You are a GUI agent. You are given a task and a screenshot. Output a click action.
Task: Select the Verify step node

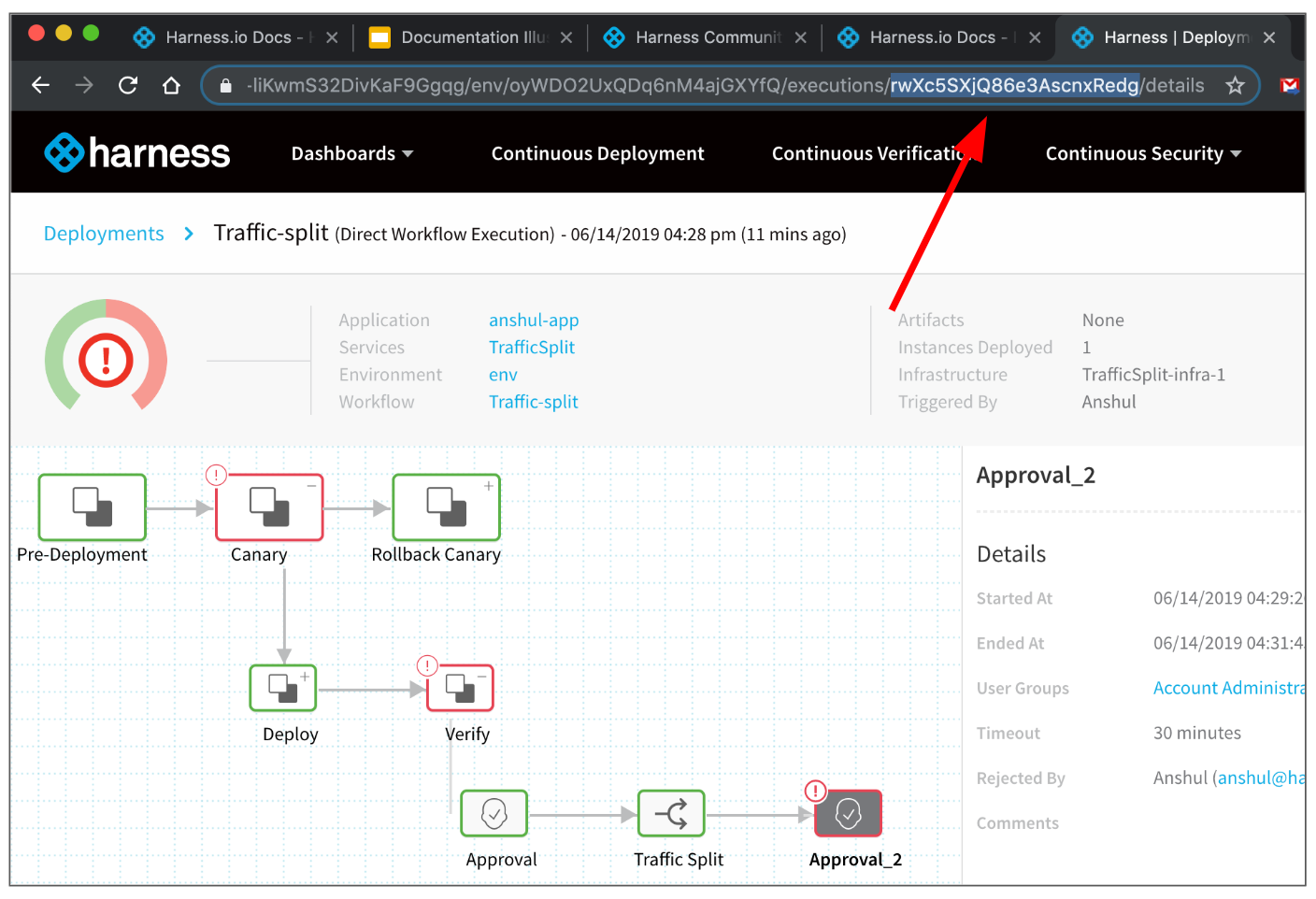460,688
